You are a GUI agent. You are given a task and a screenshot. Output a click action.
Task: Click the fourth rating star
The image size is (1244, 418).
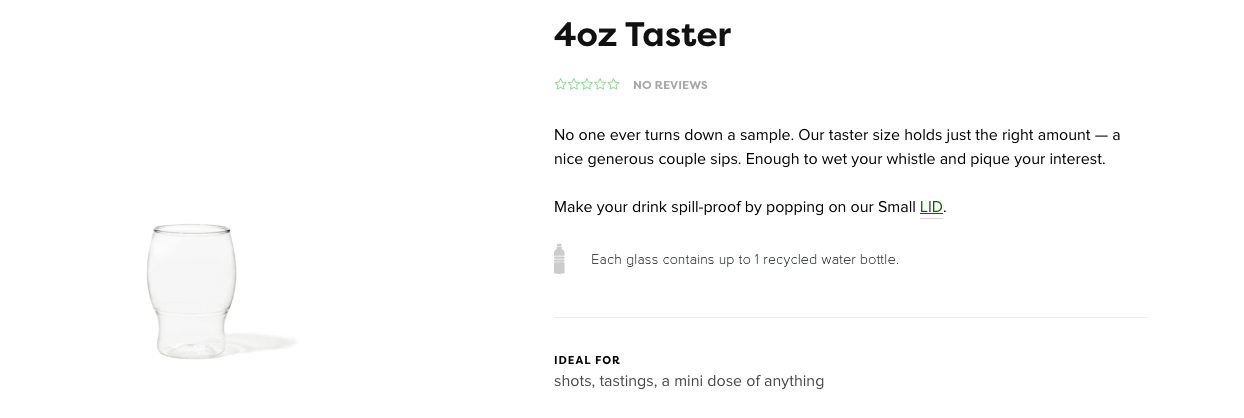pyautogui.click(x=600, y=85)
